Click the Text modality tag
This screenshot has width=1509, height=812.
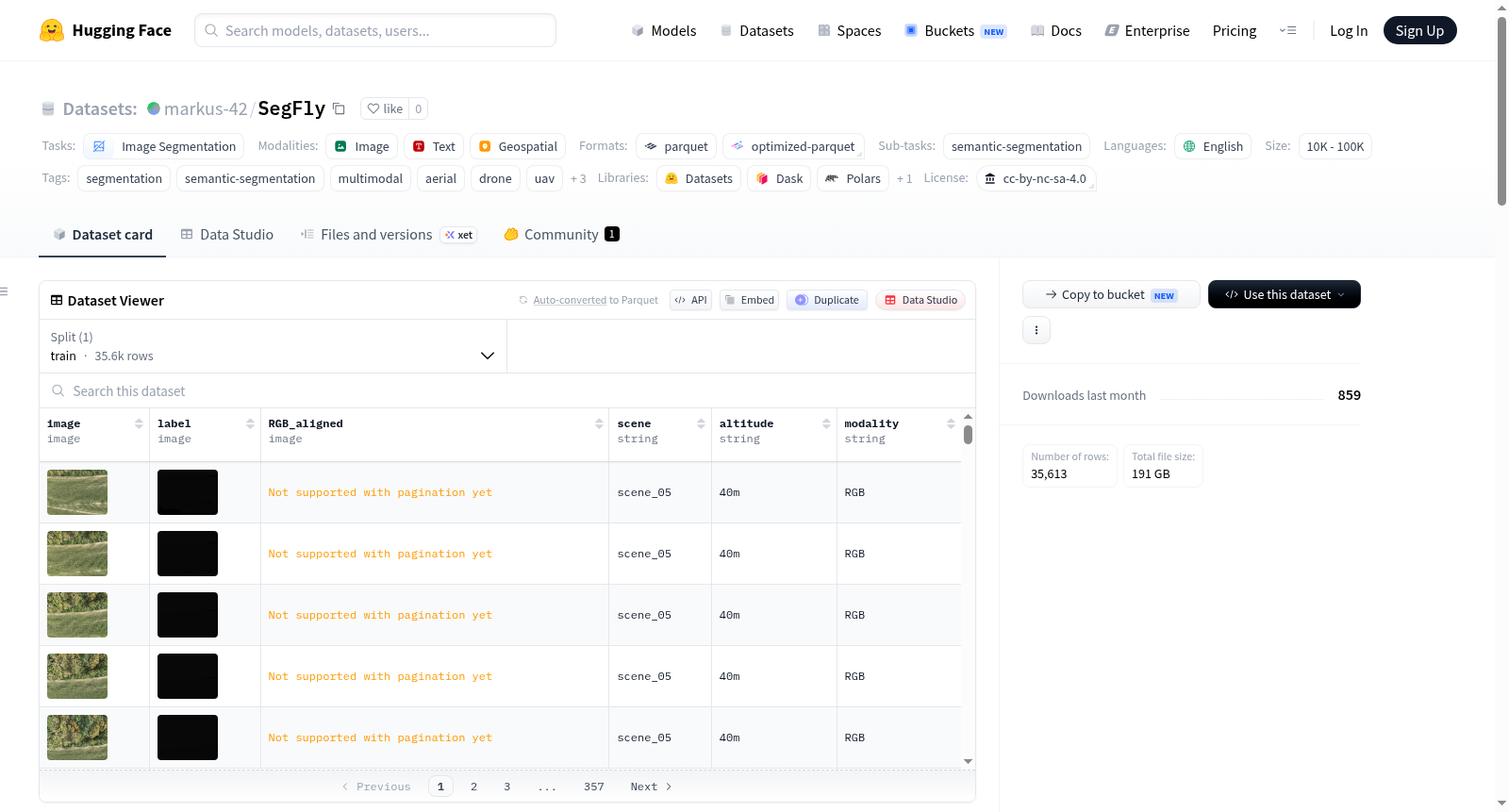pos(434,146)
